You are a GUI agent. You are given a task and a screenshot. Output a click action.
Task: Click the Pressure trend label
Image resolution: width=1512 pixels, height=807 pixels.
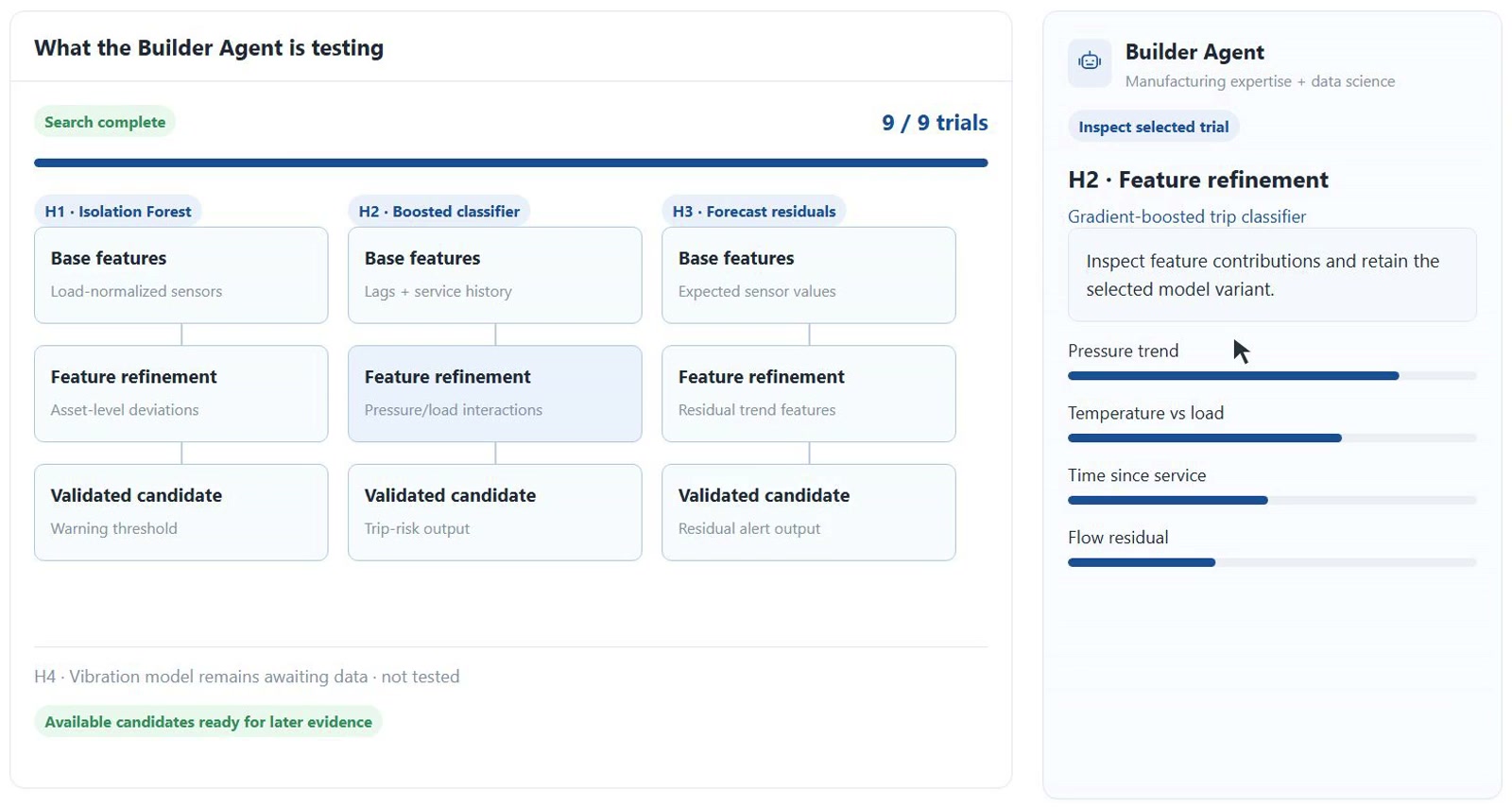[x=1124, y=351]
